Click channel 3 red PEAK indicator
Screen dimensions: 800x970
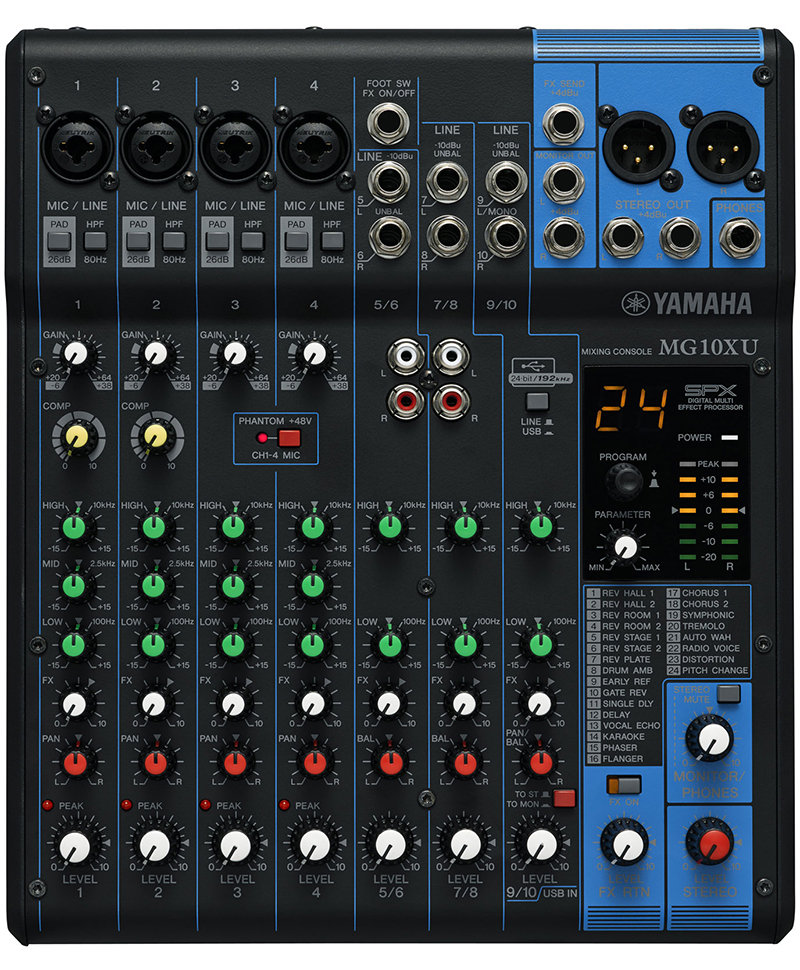205,805
